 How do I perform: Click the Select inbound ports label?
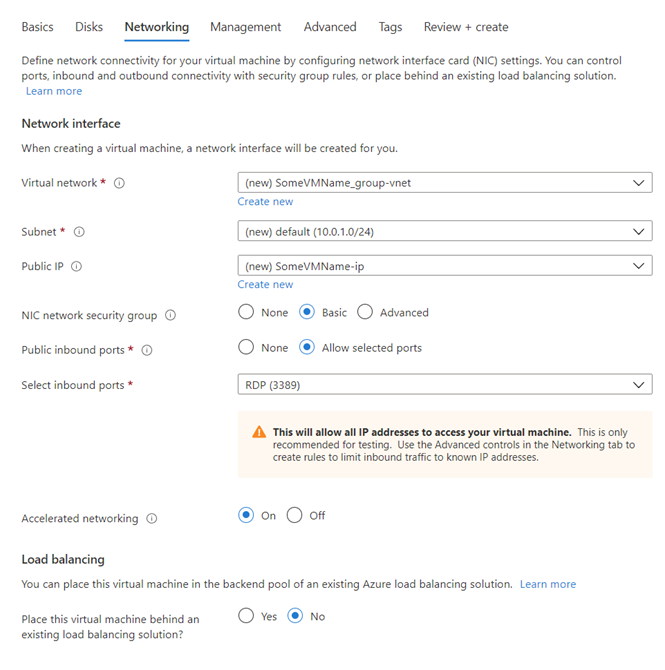[x=73, y=385]
